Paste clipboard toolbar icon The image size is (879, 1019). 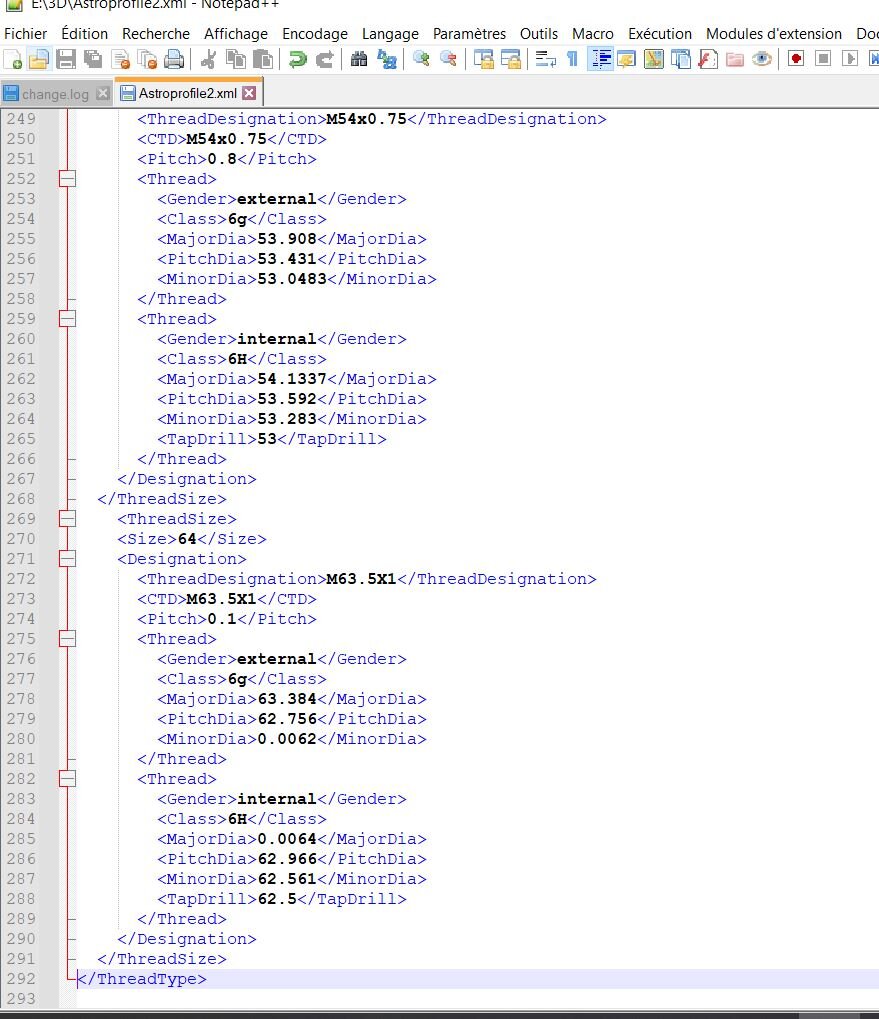(x=262, y=59)
